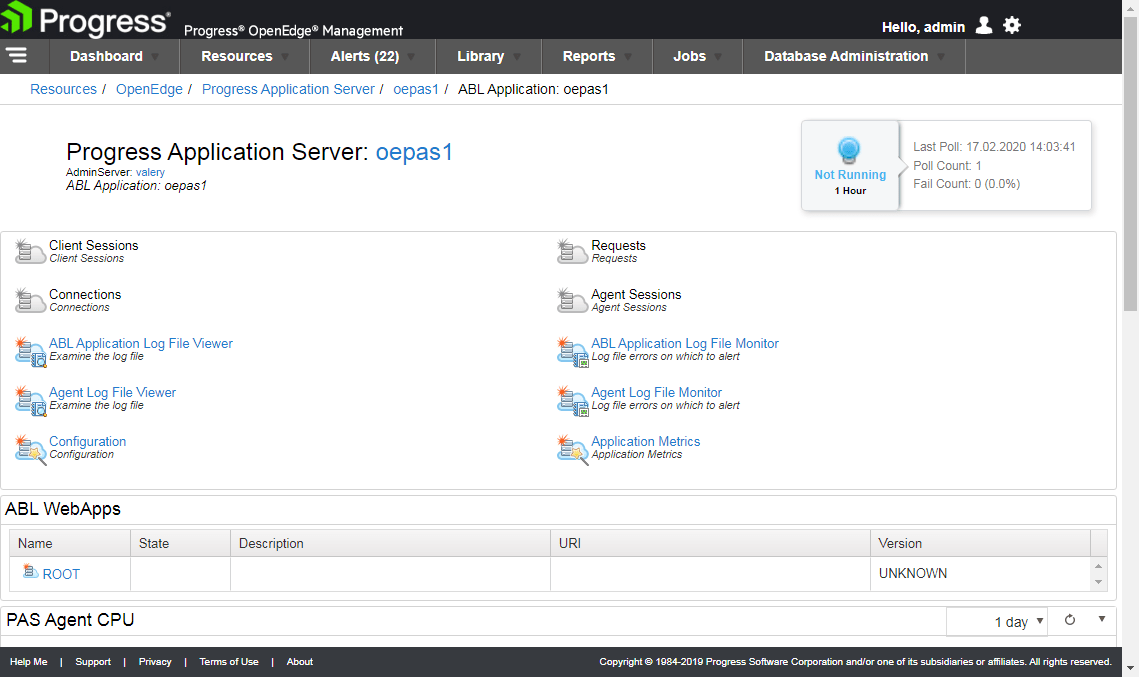Go to the oepas1 breadcrumb link
Image resolution: width=1139 pixels, height=677 pixels.
416,89
